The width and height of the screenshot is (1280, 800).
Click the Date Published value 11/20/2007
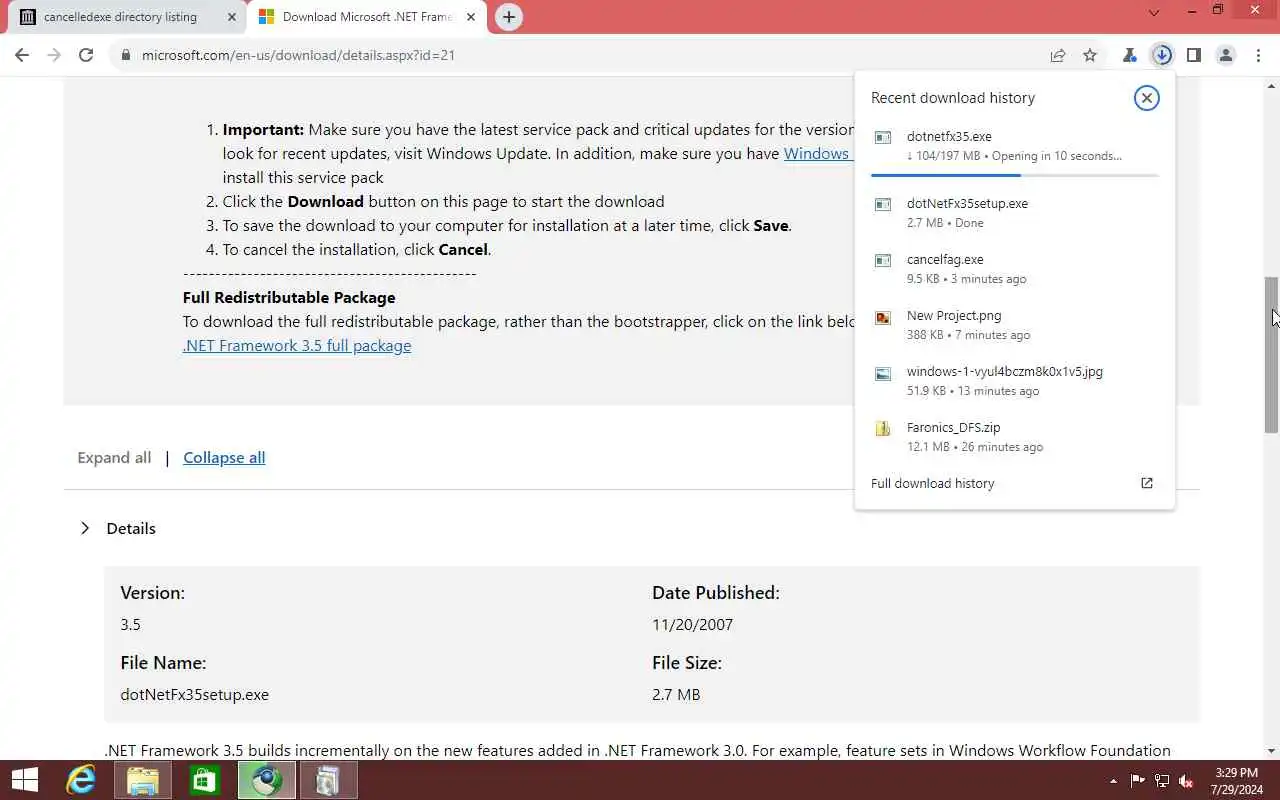pos(692,624)
